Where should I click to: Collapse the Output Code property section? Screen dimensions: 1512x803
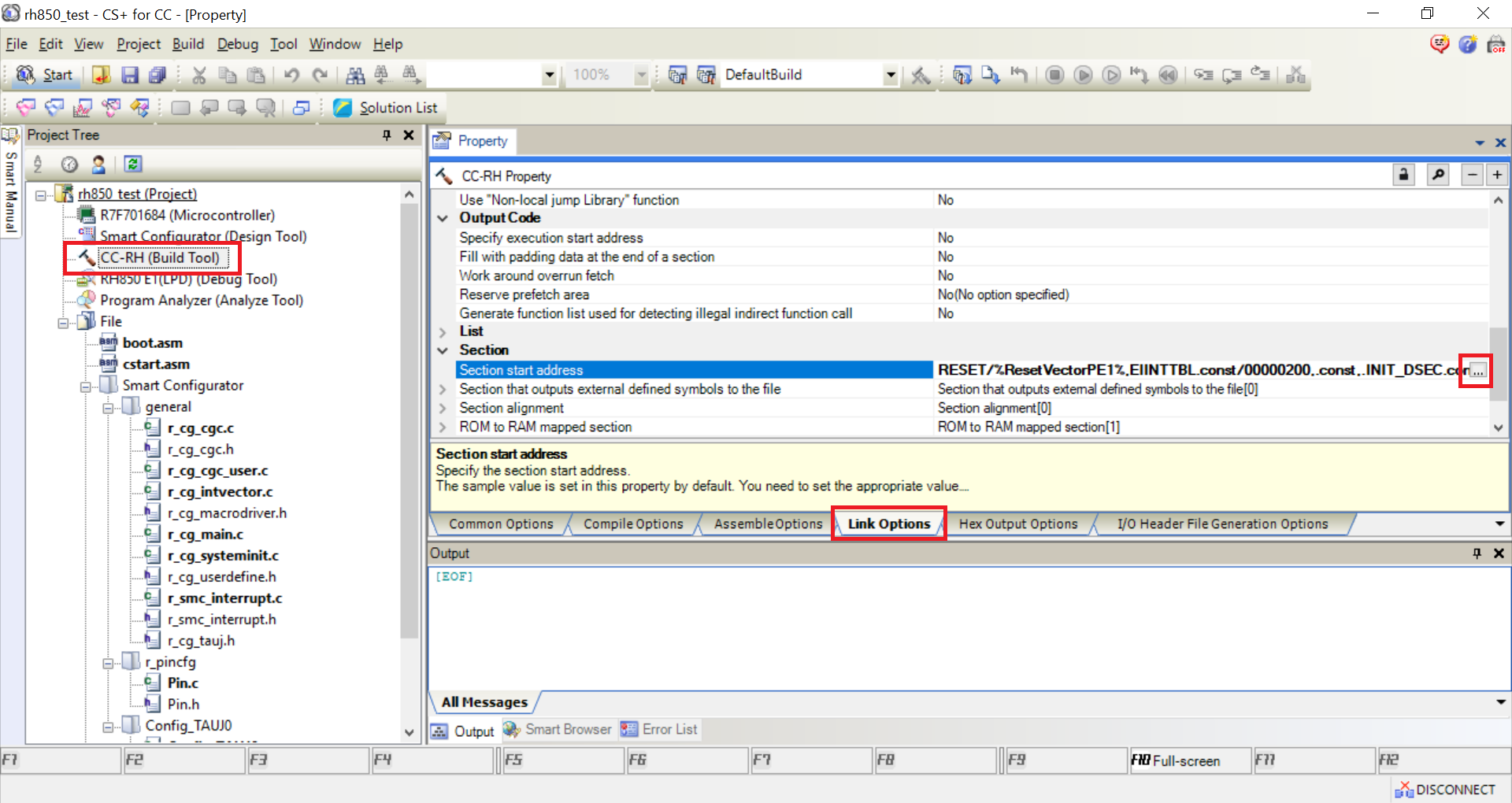click(x=442, y=218)
